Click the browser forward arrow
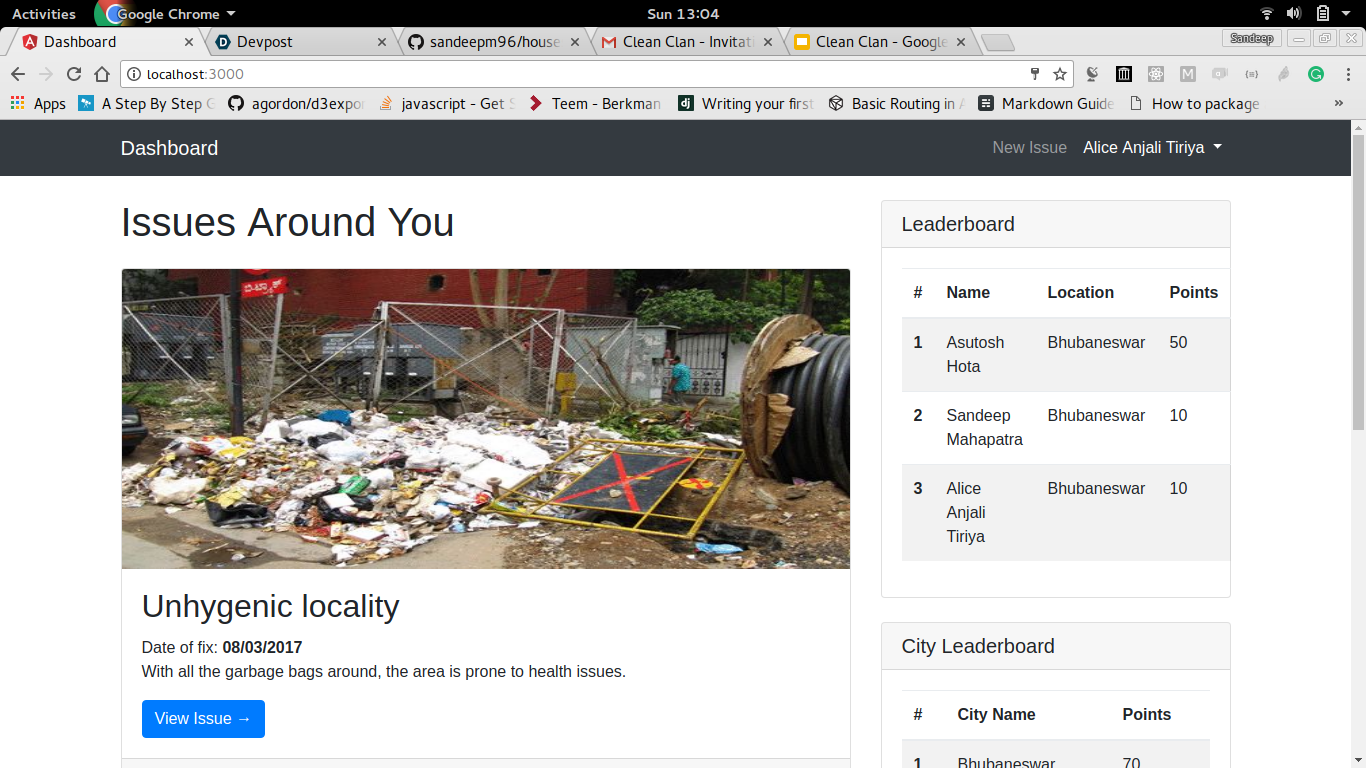This screenshot has height=768, width=1366. (x=46, y=74)
